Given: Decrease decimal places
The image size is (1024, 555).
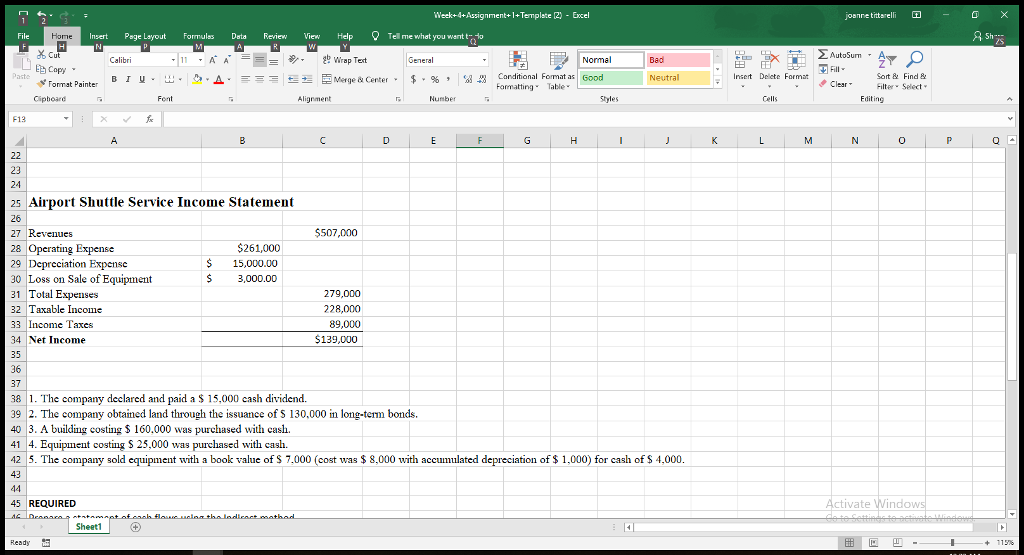Looking at the screenshot, I should point(482,79).
